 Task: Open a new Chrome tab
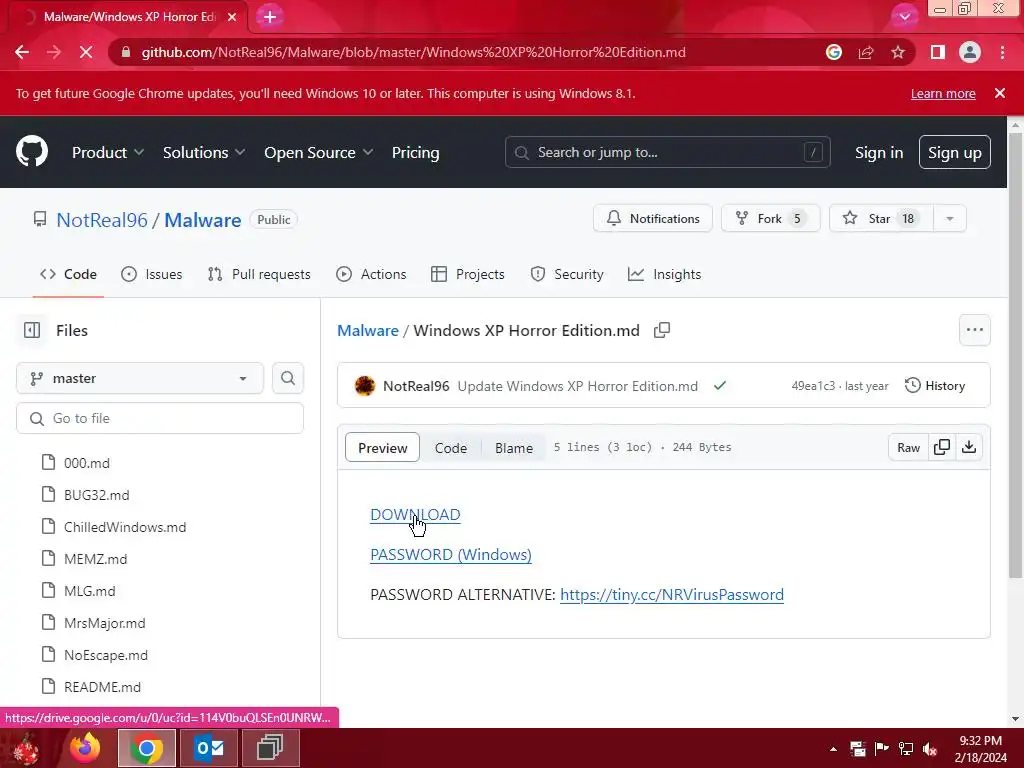pyautogui.click(x=270, y=17)
